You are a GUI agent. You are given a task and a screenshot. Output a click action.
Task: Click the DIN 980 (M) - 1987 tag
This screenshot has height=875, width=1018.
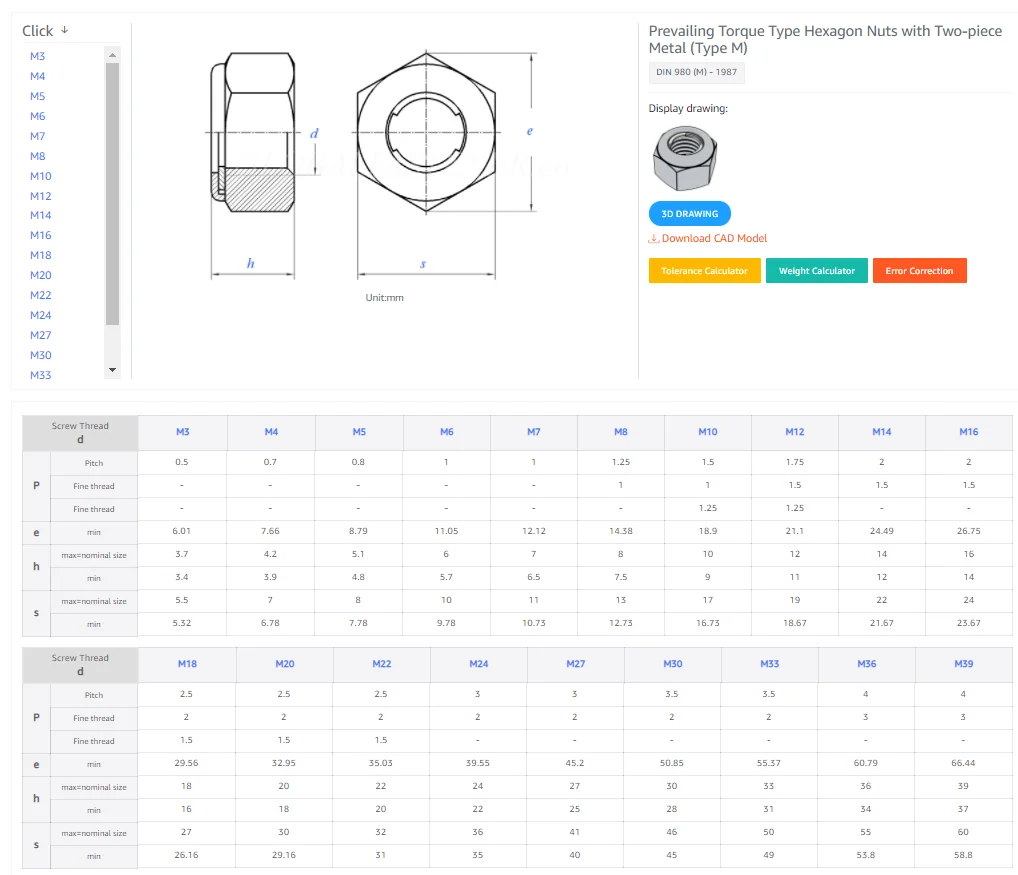[x=696, y=72]
